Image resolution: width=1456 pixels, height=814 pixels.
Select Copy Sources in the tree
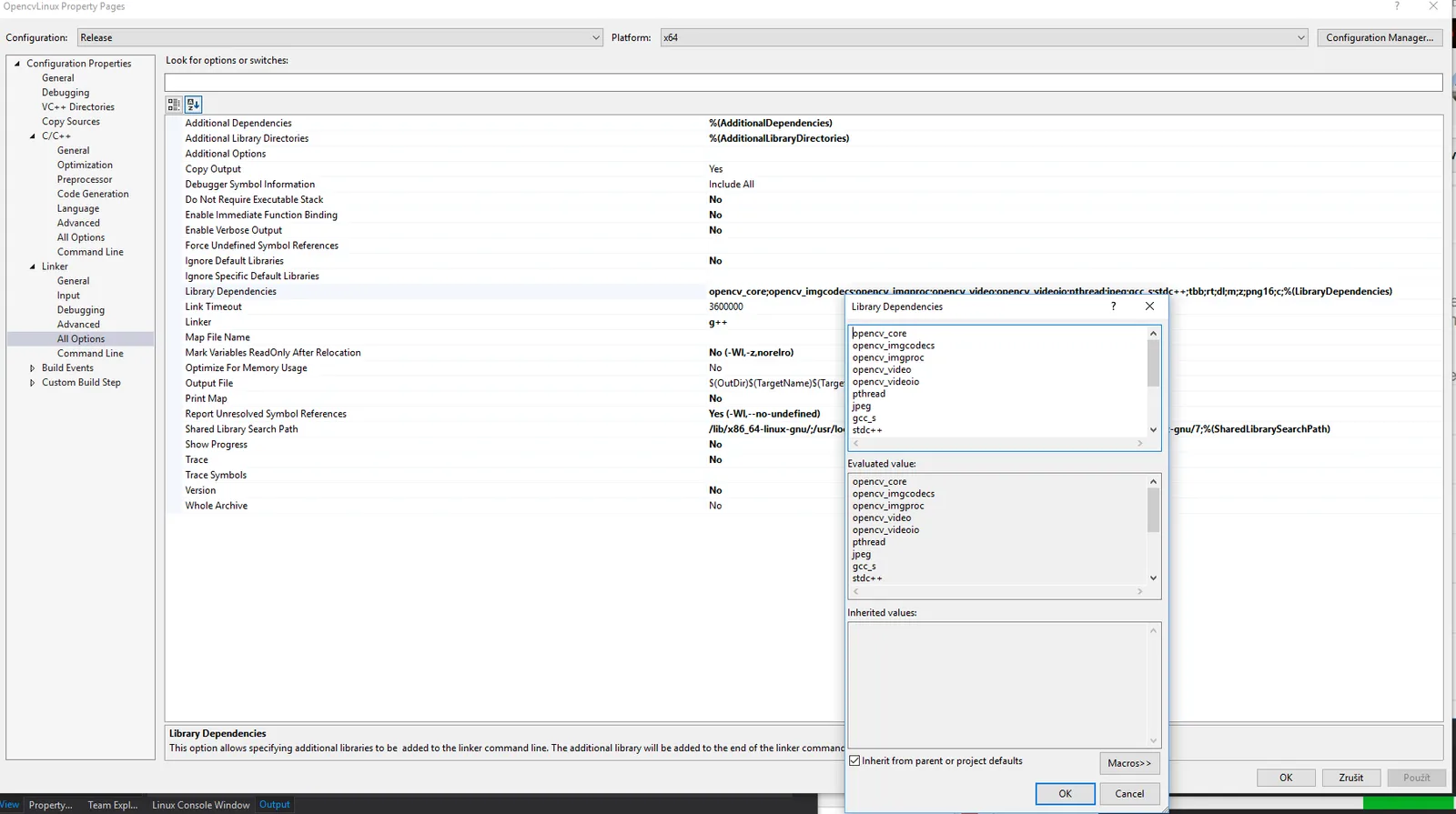coord(71,122)
